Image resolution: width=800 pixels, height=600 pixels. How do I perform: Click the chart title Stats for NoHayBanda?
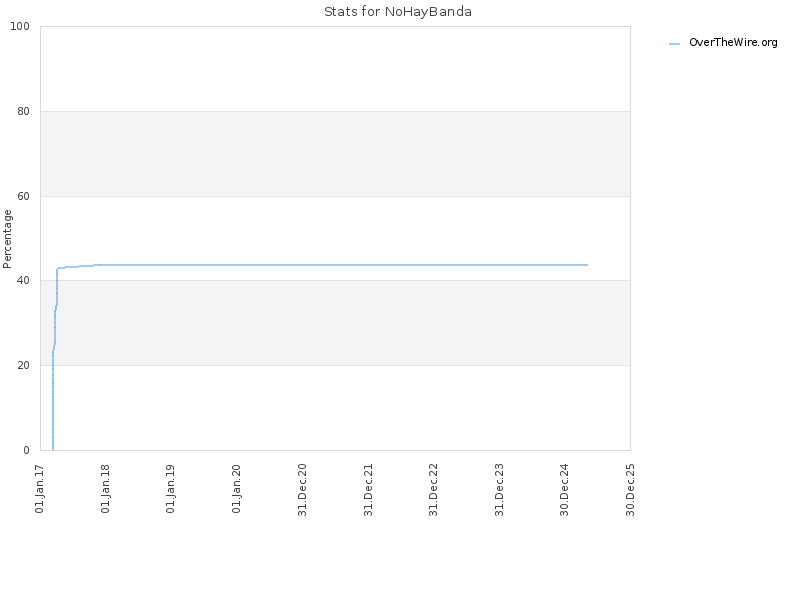click(398, 12)
